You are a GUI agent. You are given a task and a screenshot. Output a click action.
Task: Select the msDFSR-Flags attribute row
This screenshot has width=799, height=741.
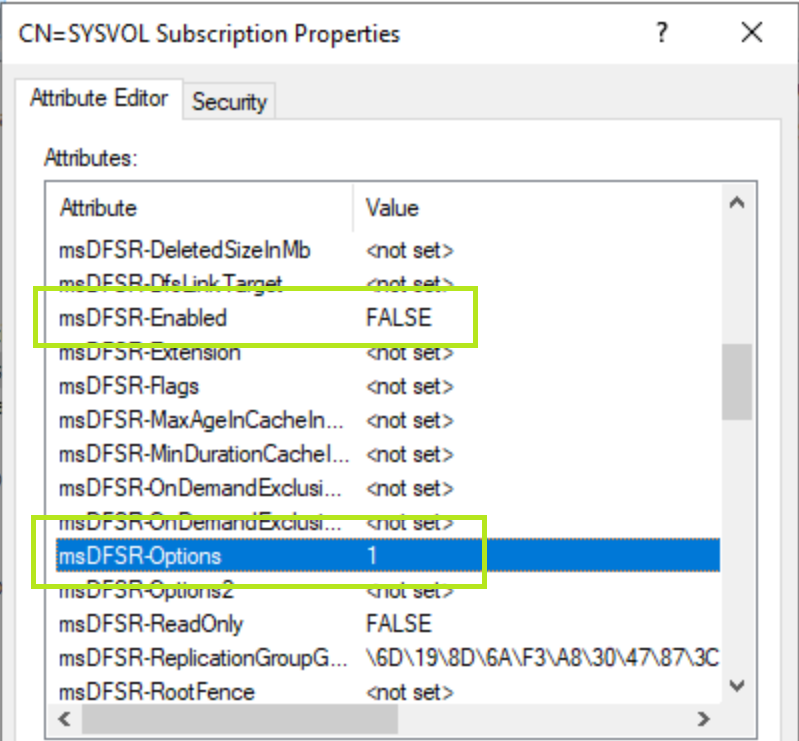(129, 386)
